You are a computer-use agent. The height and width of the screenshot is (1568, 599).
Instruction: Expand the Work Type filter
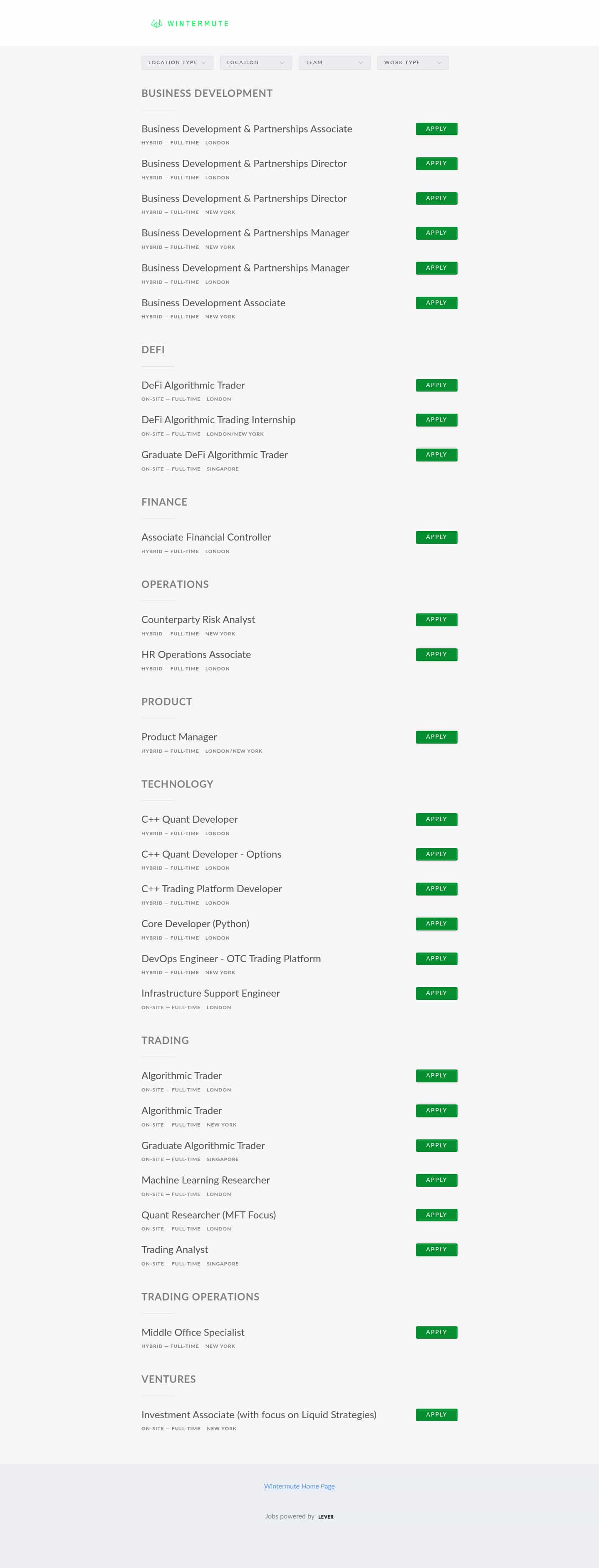pos(412,63)
